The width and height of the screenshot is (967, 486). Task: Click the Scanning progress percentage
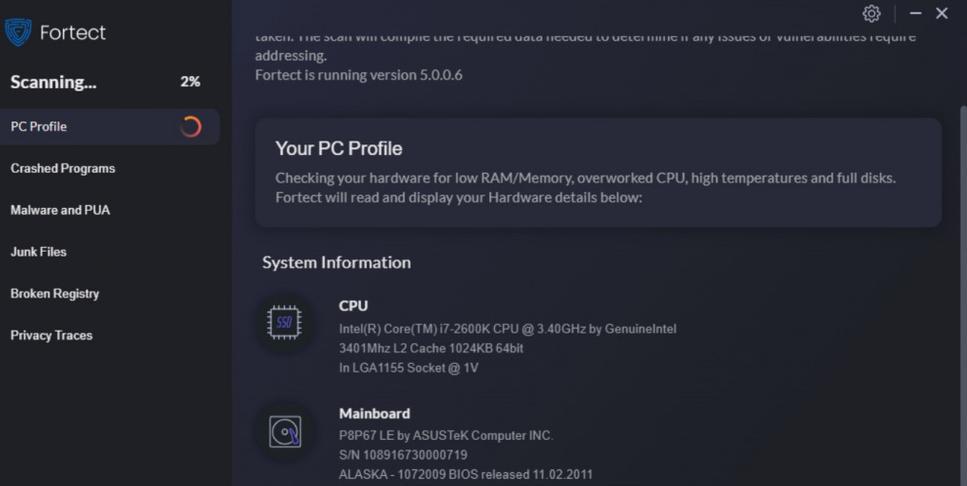pos(190,81)
